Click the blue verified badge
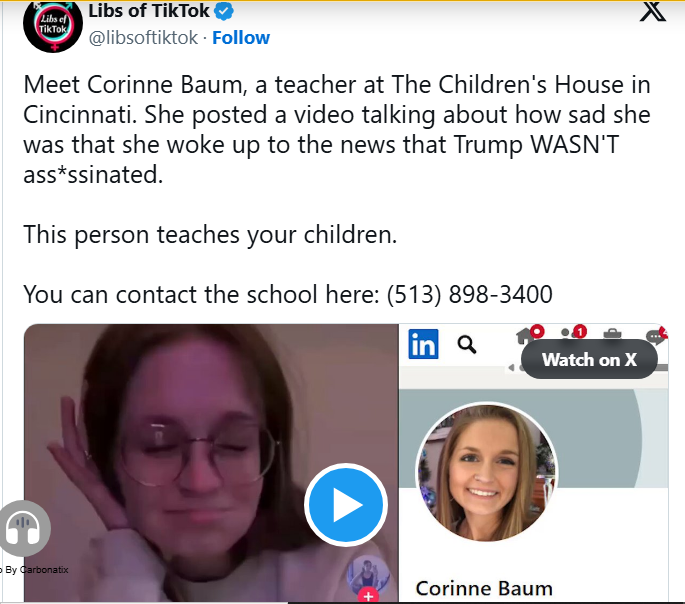Viewport: 685px width, 604px height. click(225, 11)
